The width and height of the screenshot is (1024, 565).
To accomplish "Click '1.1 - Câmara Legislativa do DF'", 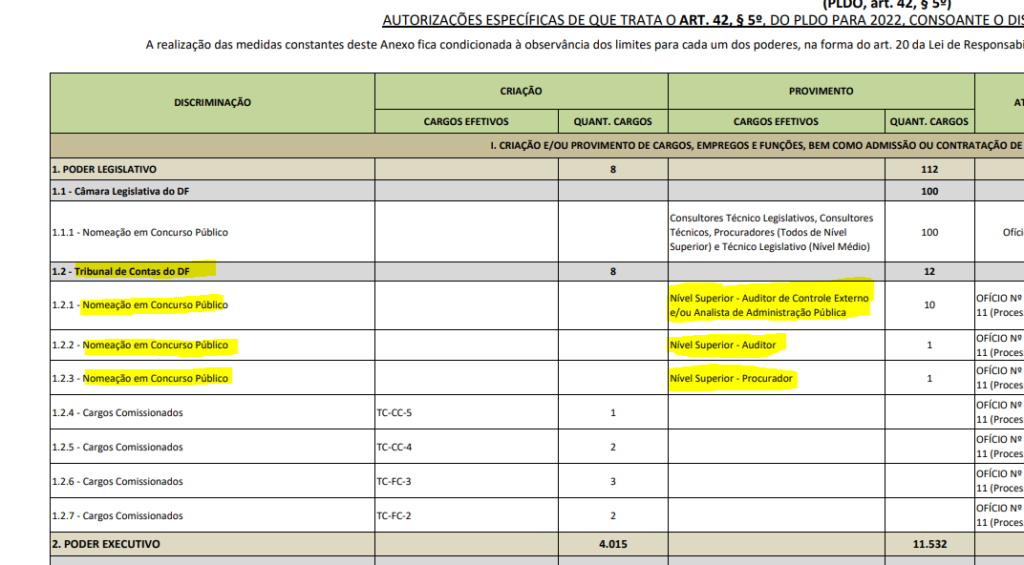I will (121, 191).
